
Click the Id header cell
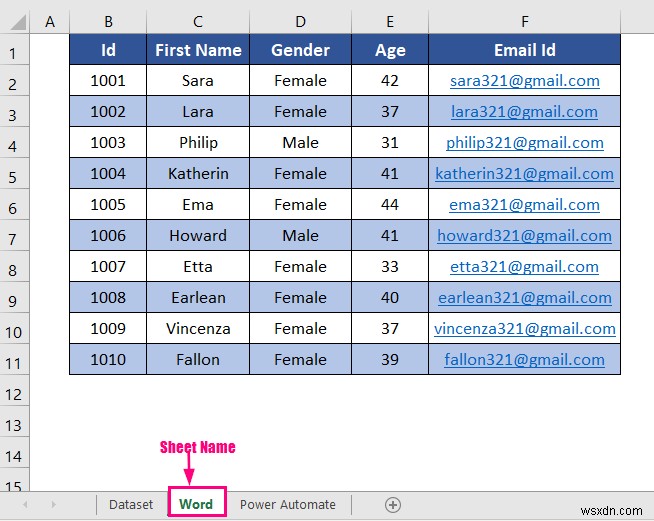[x=108, y=50]
